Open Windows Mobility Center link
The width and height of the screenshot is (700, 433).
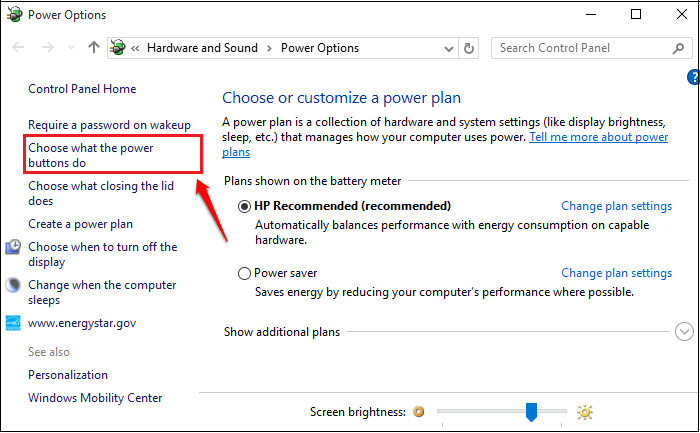pyautogui.click(x=95, y=397)
